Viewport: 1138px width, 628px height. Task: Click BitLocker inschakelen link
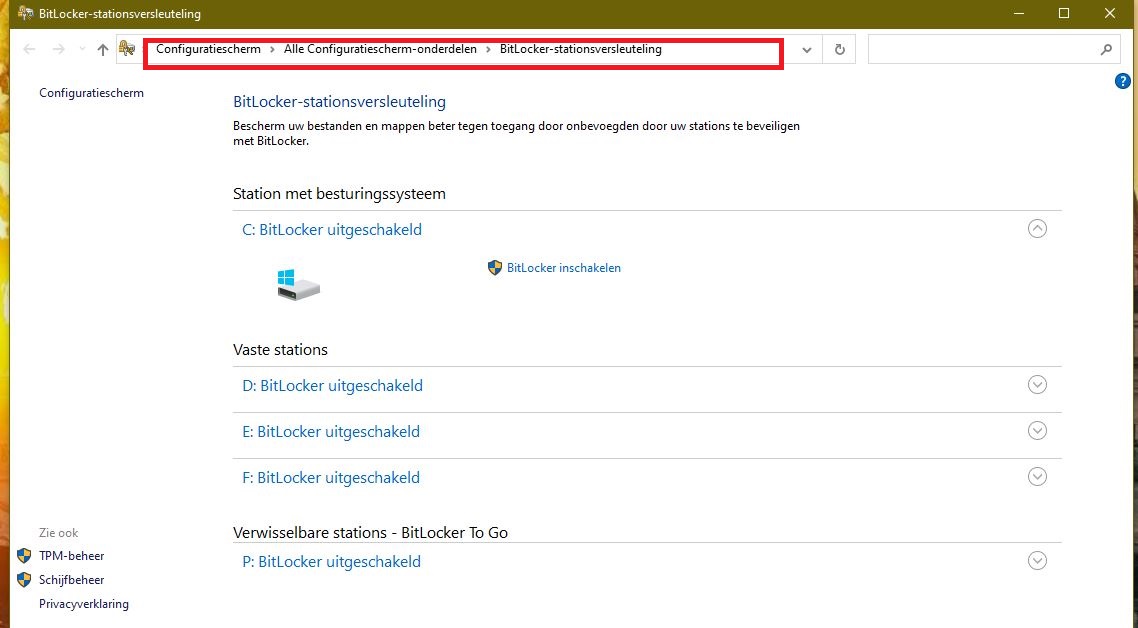(564, 268)
